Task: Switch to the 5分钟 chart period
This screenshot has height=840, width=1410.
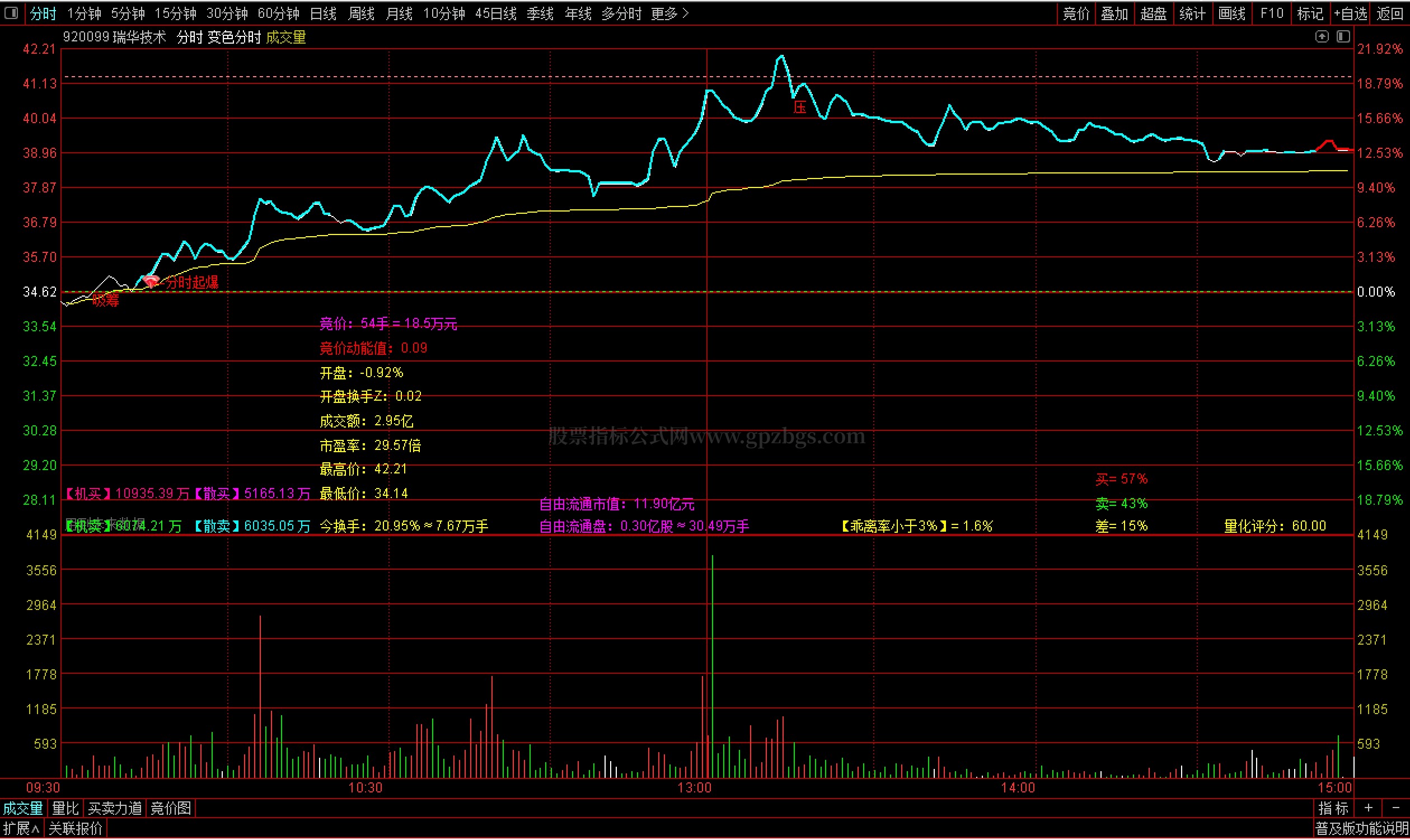Action: pyautogui.click(x=128, y=13)
